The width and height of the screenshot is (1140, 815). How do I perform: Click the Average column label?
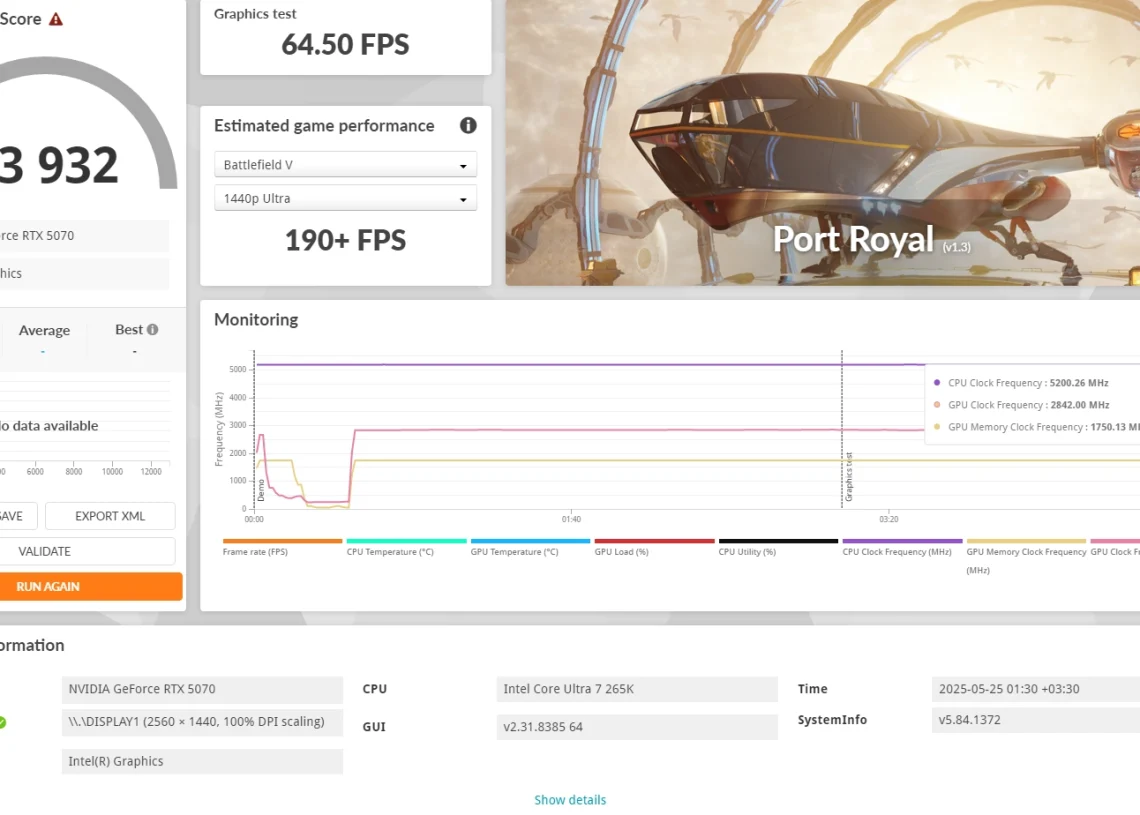click(44, 331)
